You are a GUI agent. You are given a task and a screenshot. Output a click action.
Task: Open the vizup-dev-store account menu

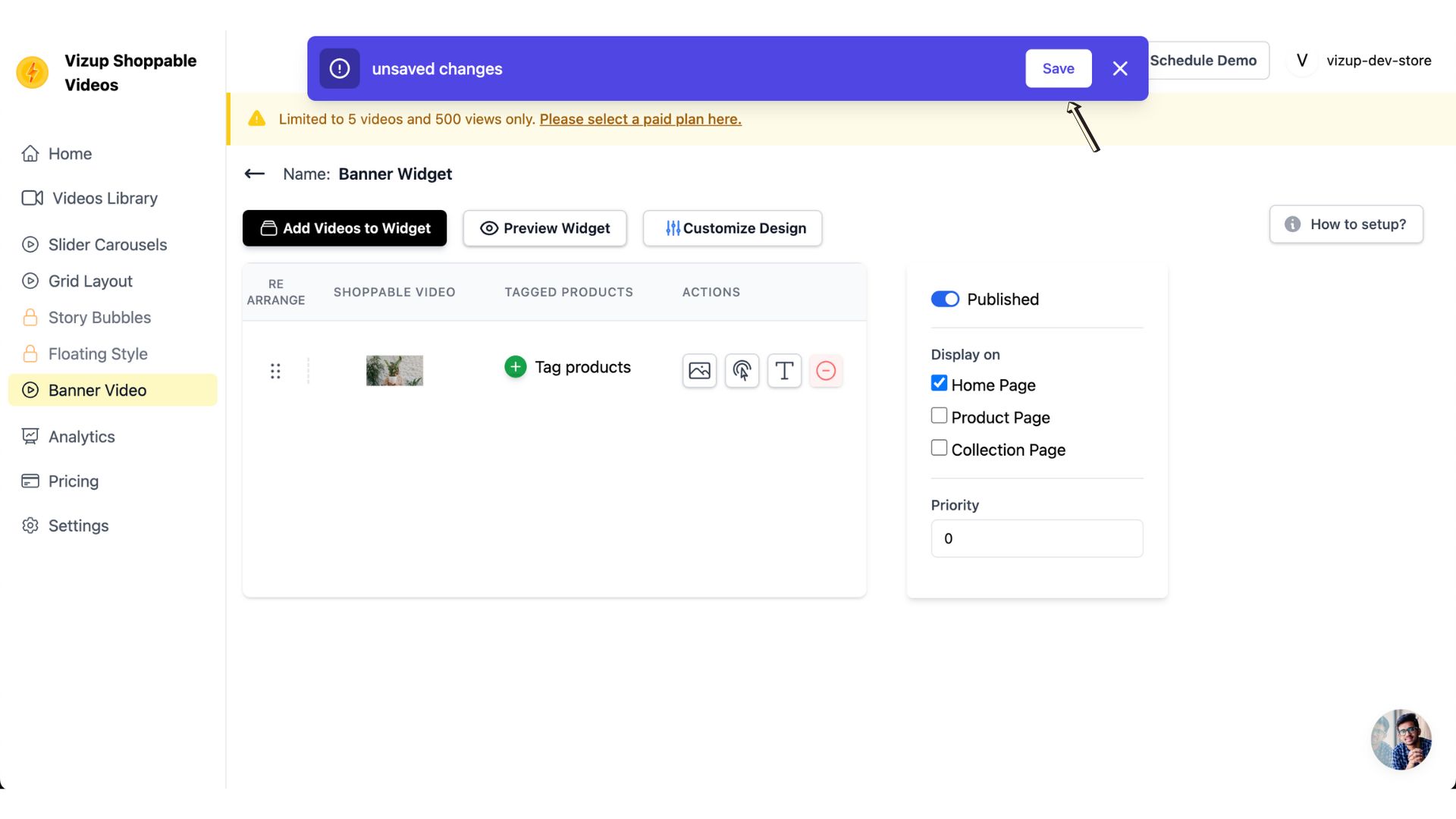pos(1362,61)
